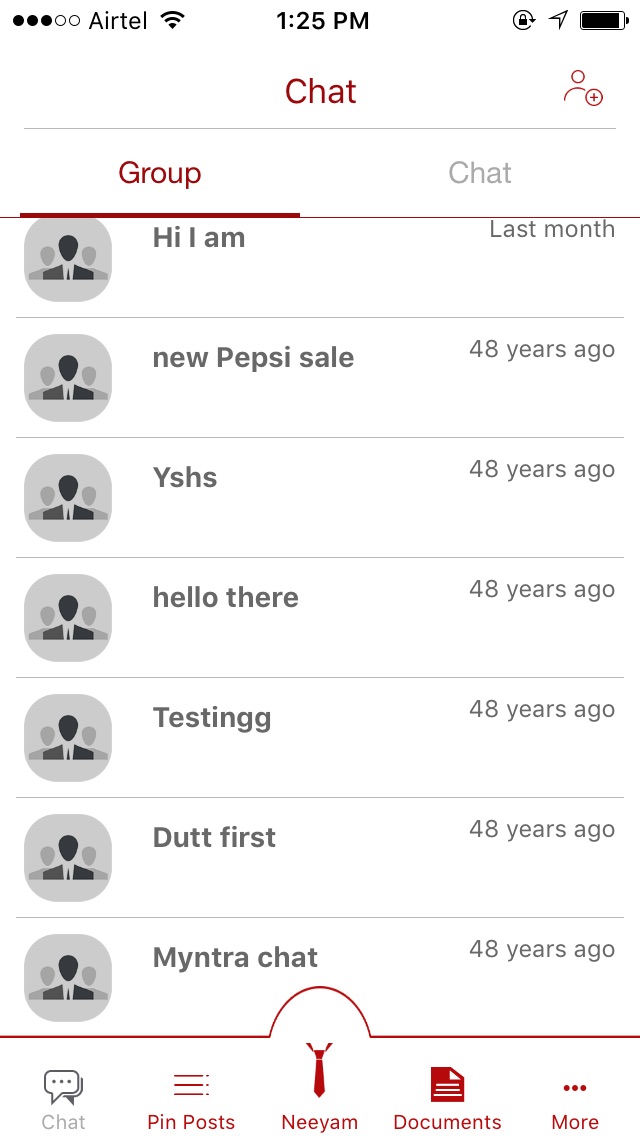640x1136 pixels.
Task: Tap the add contact icon
Action: (x=583, y=88)
